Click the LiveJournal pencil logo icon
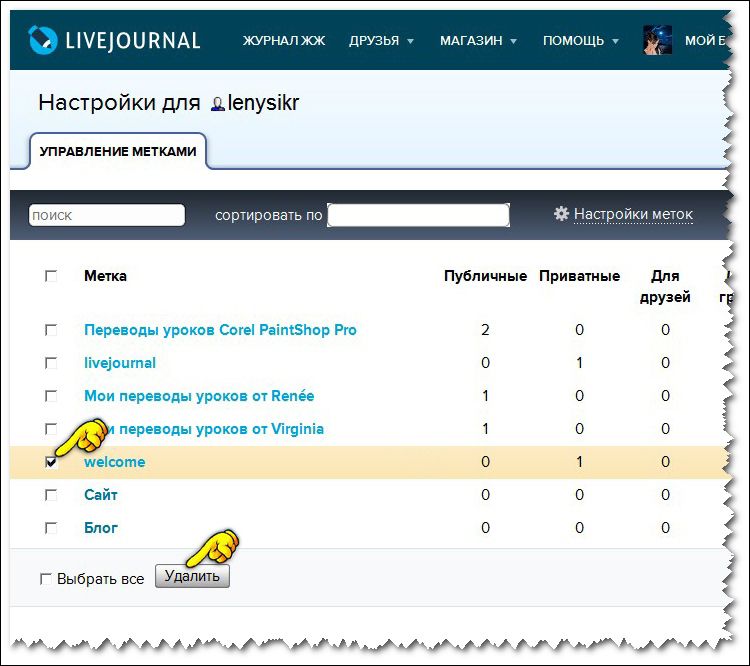 click(x=43, y=40)
